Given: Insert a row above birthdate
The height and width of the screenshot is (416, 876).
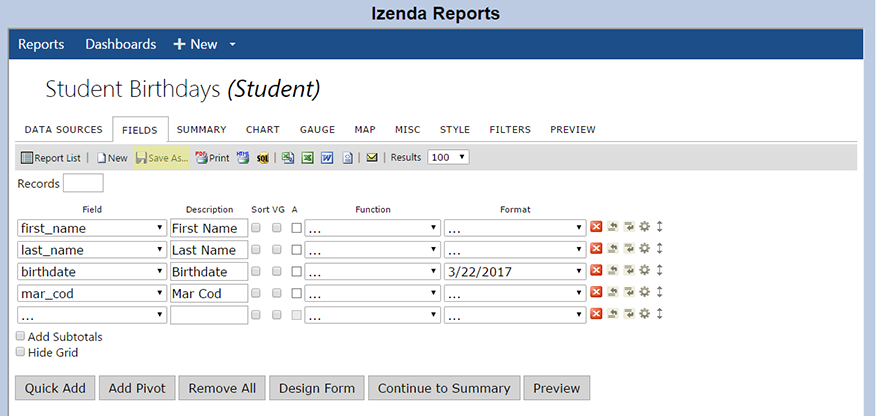Looking at the screenshot, I should click(613, 270).
